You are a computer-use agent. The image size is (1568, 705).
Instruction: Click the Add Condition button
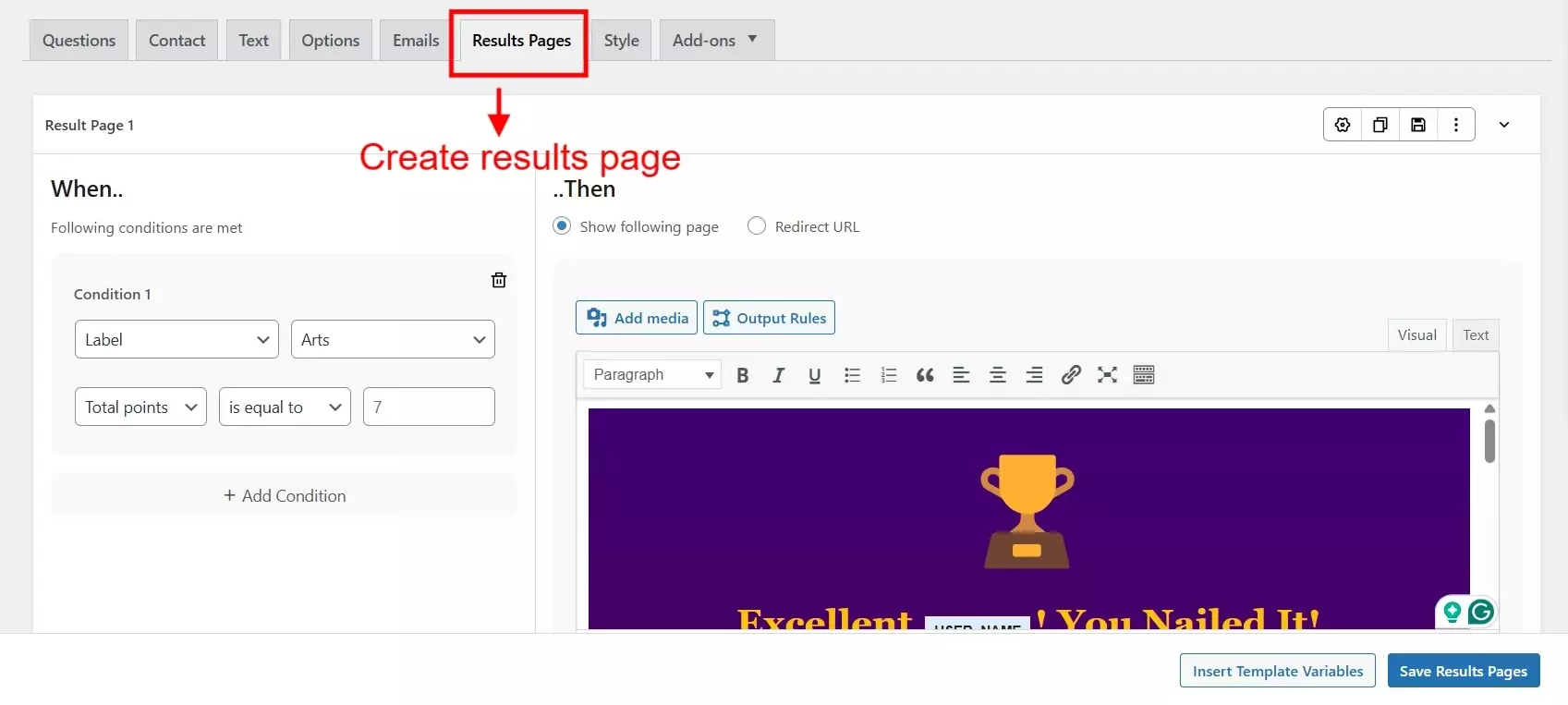point(285,496)
